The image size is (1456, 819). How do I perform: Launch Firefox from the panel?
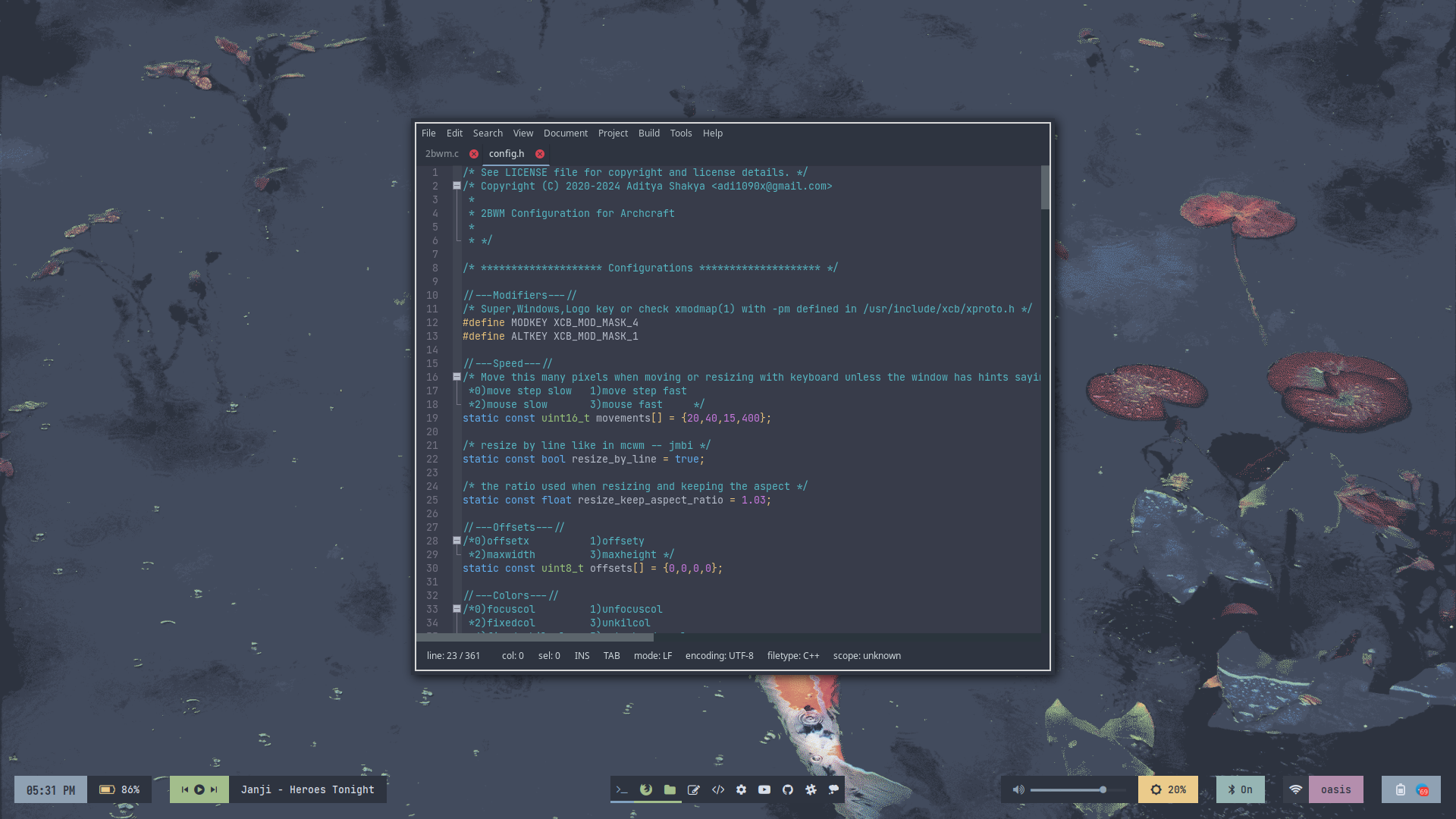tap(646, 789)
